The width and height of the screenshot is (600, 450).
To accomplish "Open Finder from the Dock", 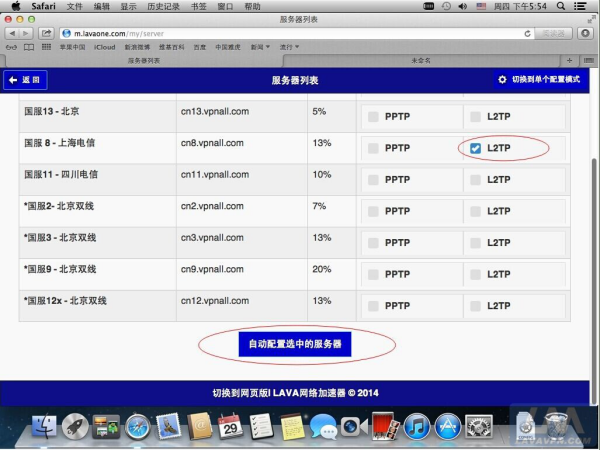I will pyautogui.click(x=44, y=426).
